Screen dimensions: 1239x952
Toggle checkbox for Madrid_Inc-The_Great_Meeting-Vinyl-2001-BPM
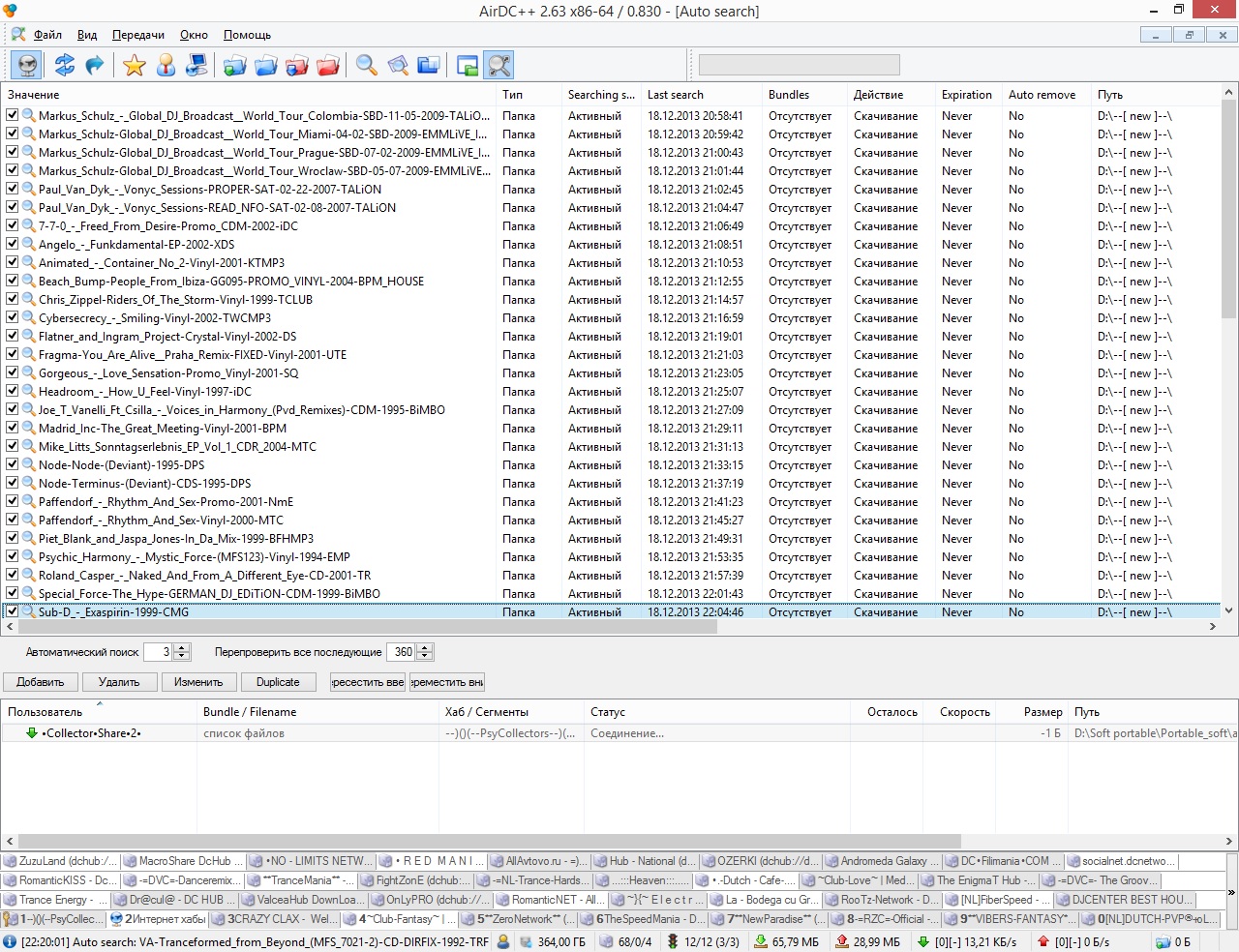pyautogui.click(x=13, y=428)
